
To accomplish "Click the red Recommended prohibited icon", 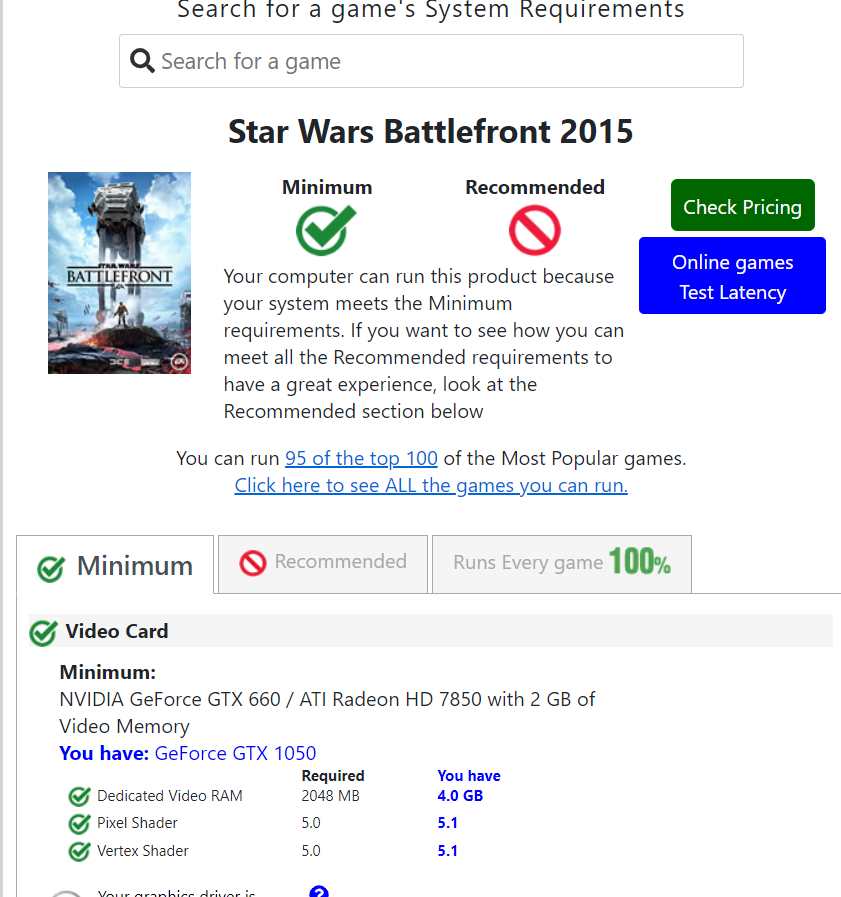I will (x=534, y=231).
